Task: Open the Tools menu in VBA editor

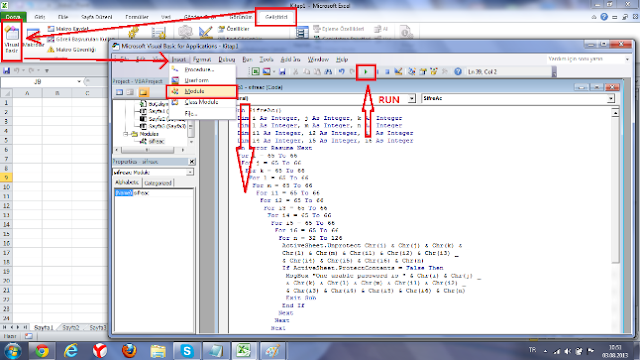Action: click(266, 60)
